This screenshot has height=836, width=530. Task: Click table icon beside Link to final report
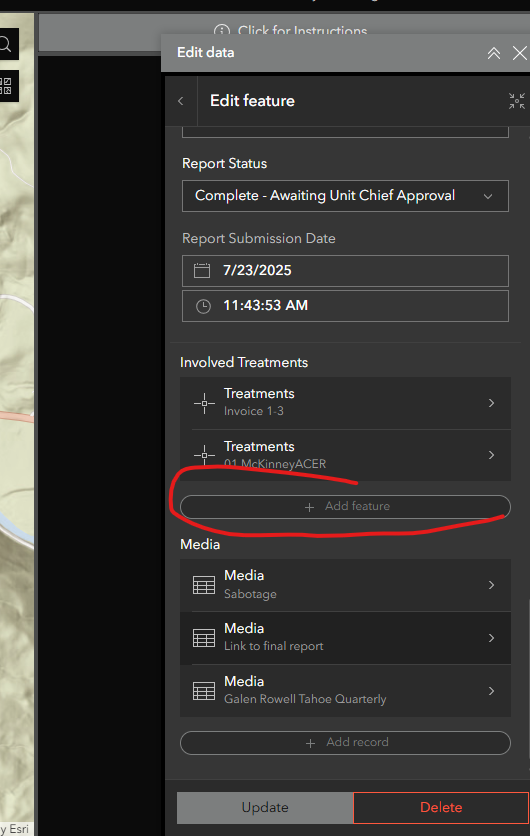click(204, 638)
